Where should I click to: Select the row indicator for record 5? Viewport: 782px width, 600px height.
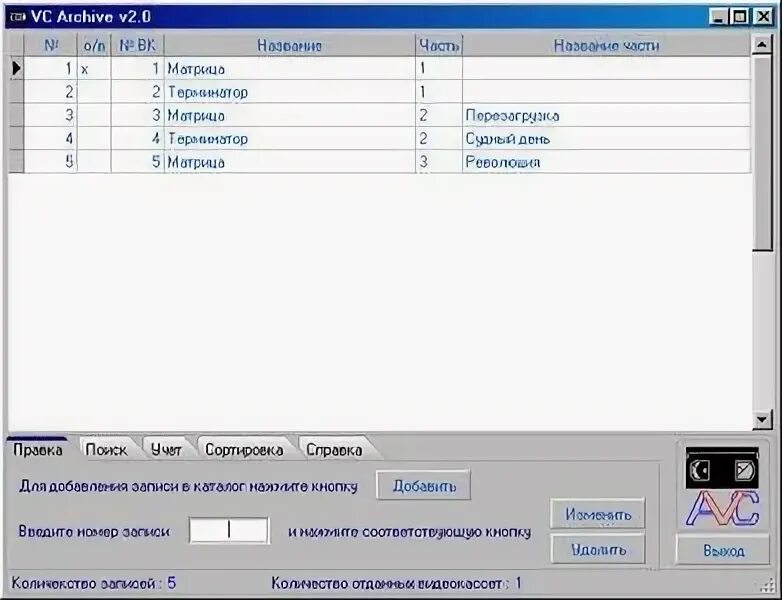16,162
